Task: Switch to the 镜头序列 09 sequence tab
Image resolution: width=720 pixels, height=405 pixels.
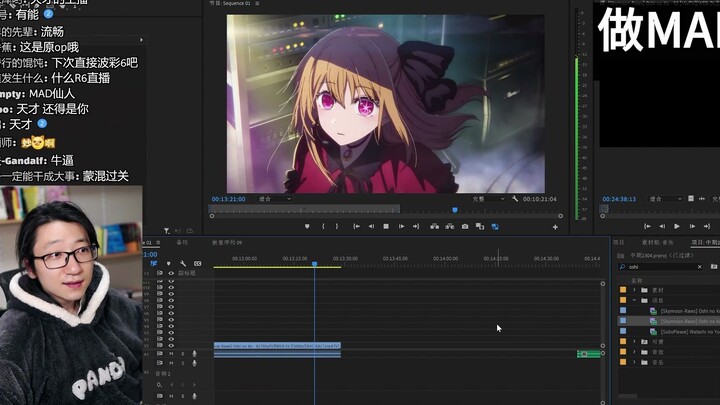Action: [227, 242]
